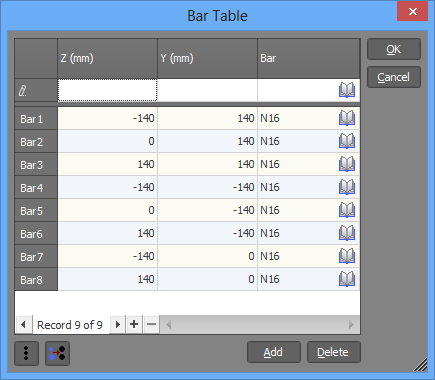Screen dimensions: 435x380
Task: Open bar library icon for Bar6
Action: 347,233
